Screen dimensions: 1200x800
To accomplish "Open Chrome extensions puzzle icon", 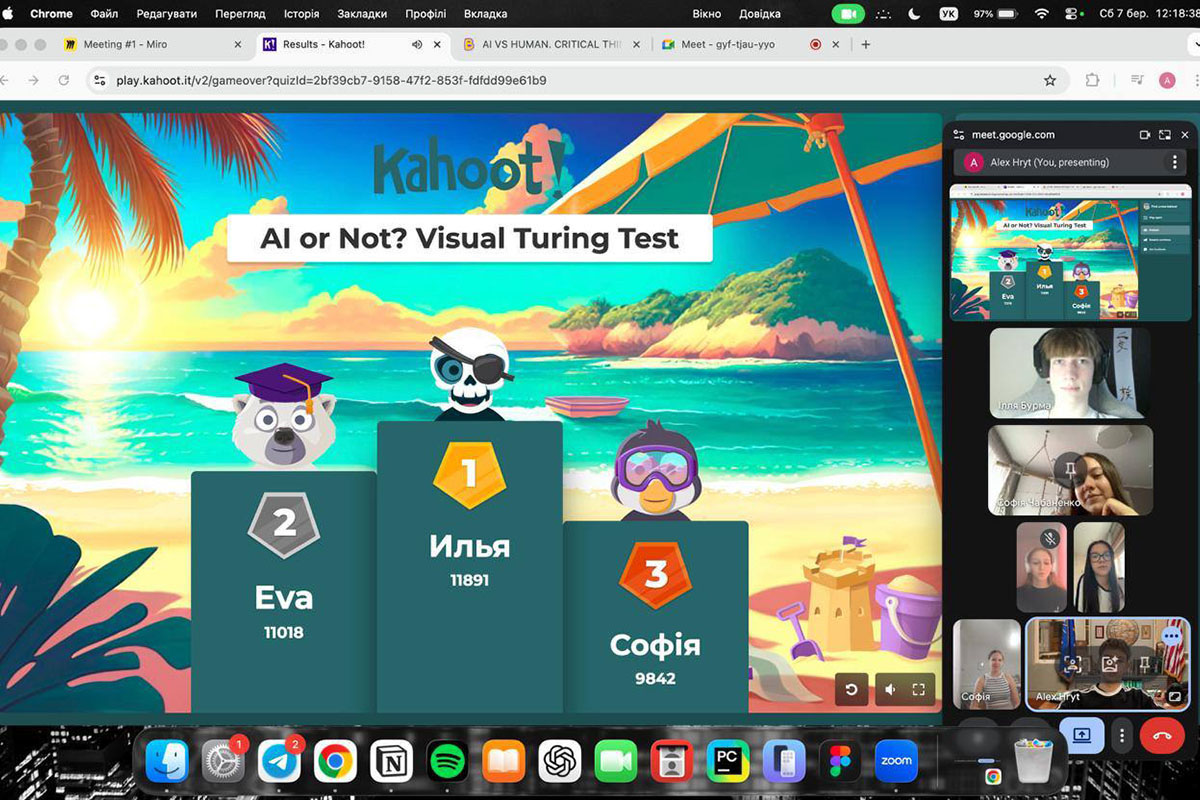I will point(1092,80).
